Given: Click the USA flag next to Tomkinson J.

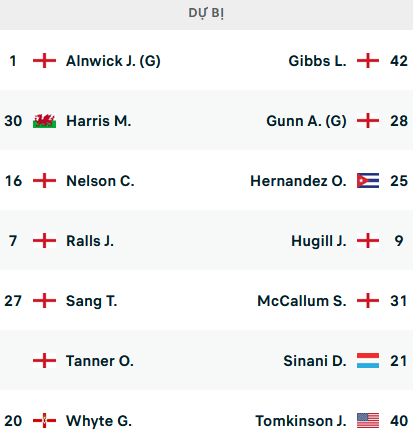Looking at the screenshot, I should pyautogui.click(x=368, y=421).
